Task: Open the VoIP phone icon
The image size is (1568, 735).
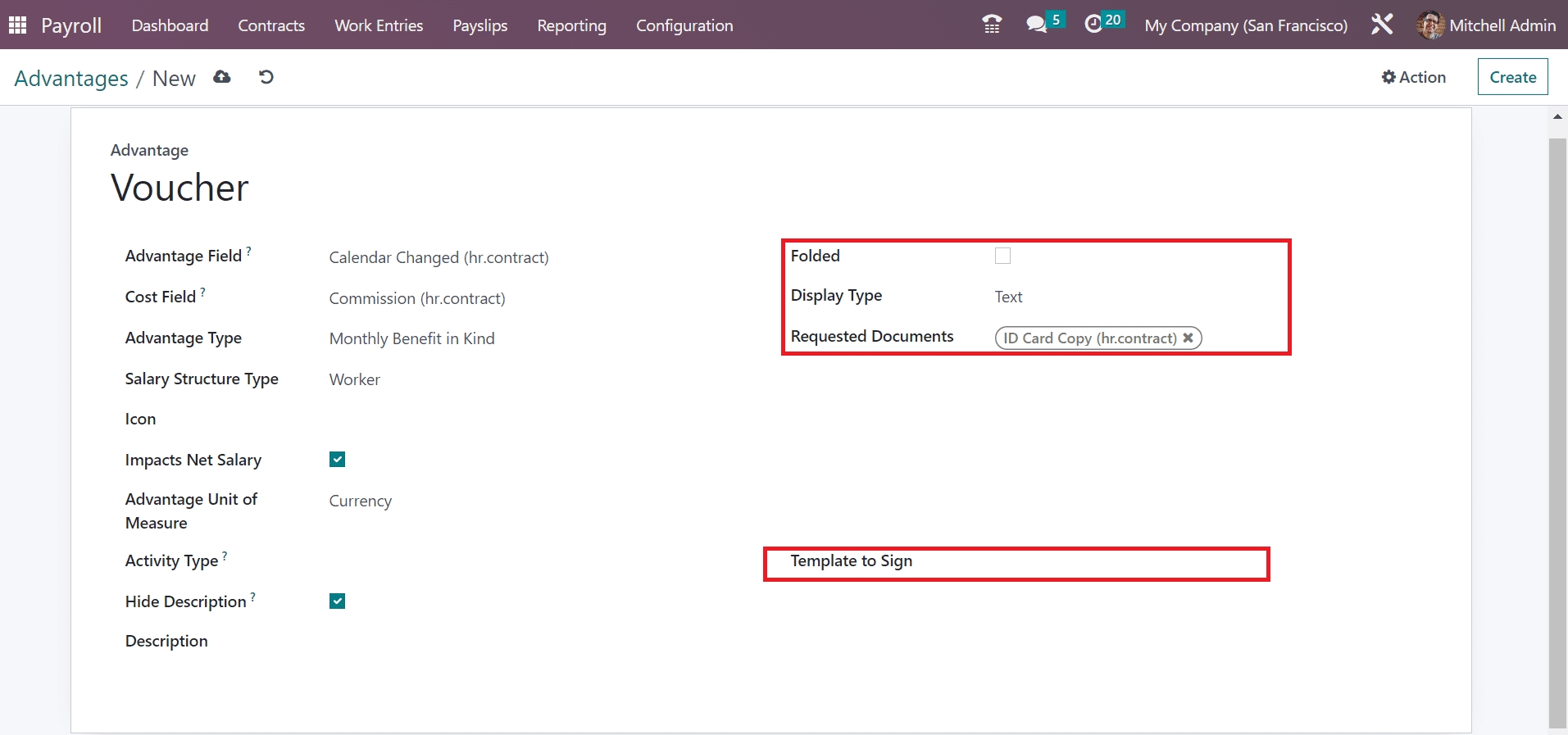Action: (992, 25)
